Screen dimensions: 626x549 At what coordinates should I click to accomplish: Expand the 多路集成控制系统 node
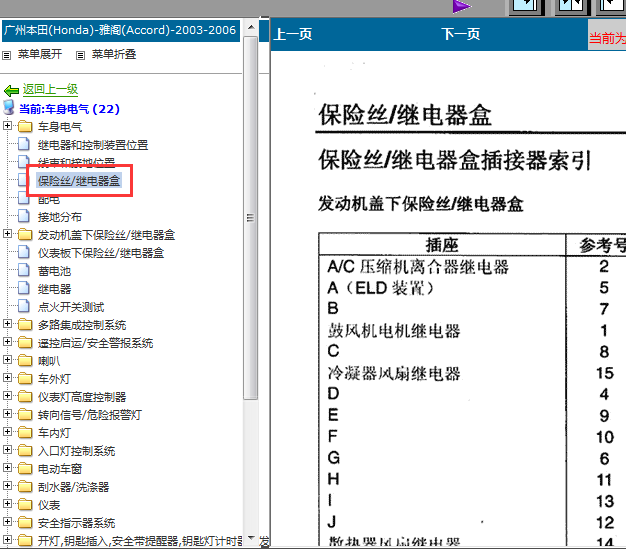pyautogui.click(x=7, y=323)
